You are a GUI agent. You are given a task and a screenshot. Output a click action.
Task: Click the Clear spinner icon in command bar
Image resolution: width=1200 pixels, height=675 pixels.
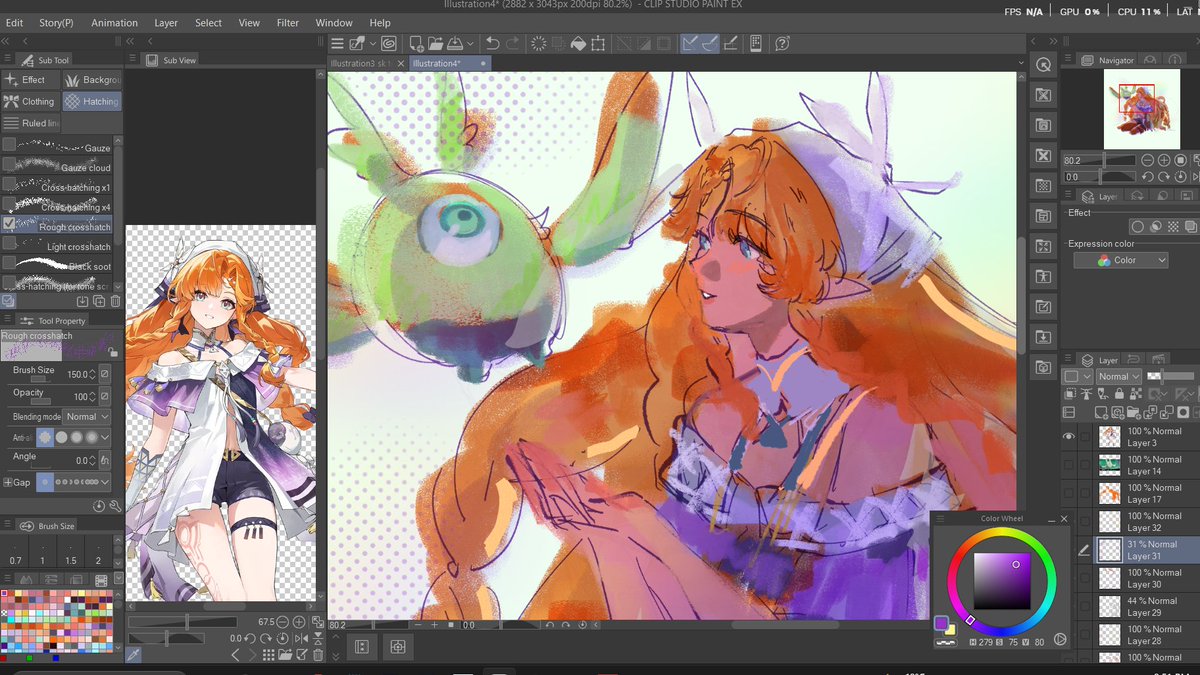(538, 43)
